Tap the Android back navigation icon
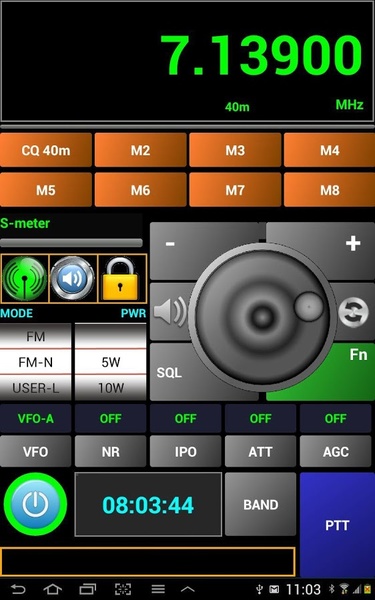The width and height of the screenshot is (375, 600). [x=18, y=589]
